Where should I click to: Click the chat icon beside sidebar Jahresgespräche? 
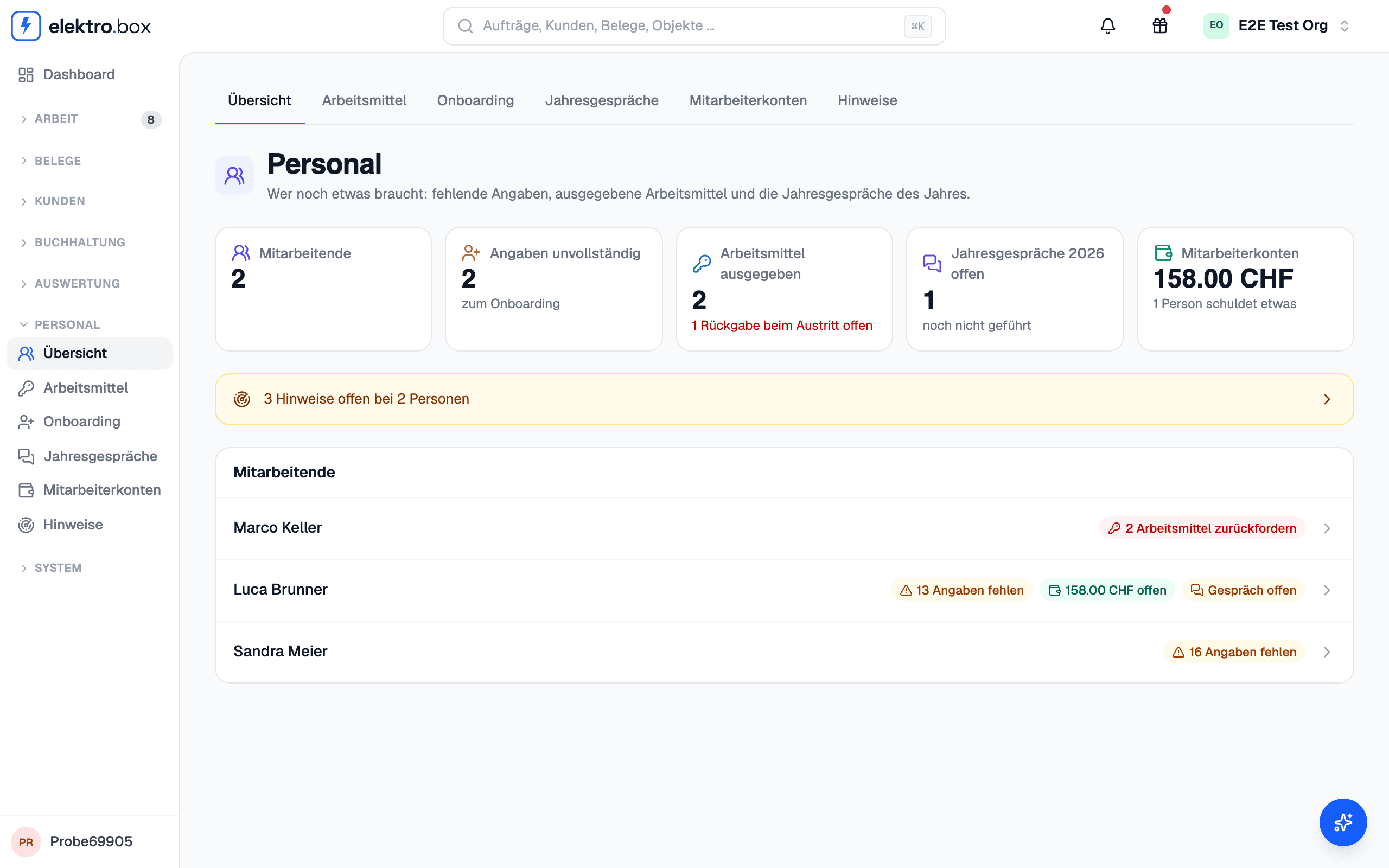click(26, 456)
